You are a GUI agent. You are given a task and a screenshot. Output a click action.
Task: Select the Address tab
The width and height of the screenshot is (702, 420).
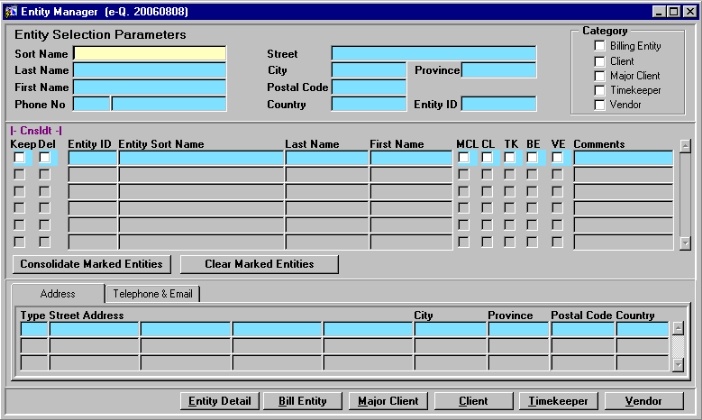pos(56,293)
